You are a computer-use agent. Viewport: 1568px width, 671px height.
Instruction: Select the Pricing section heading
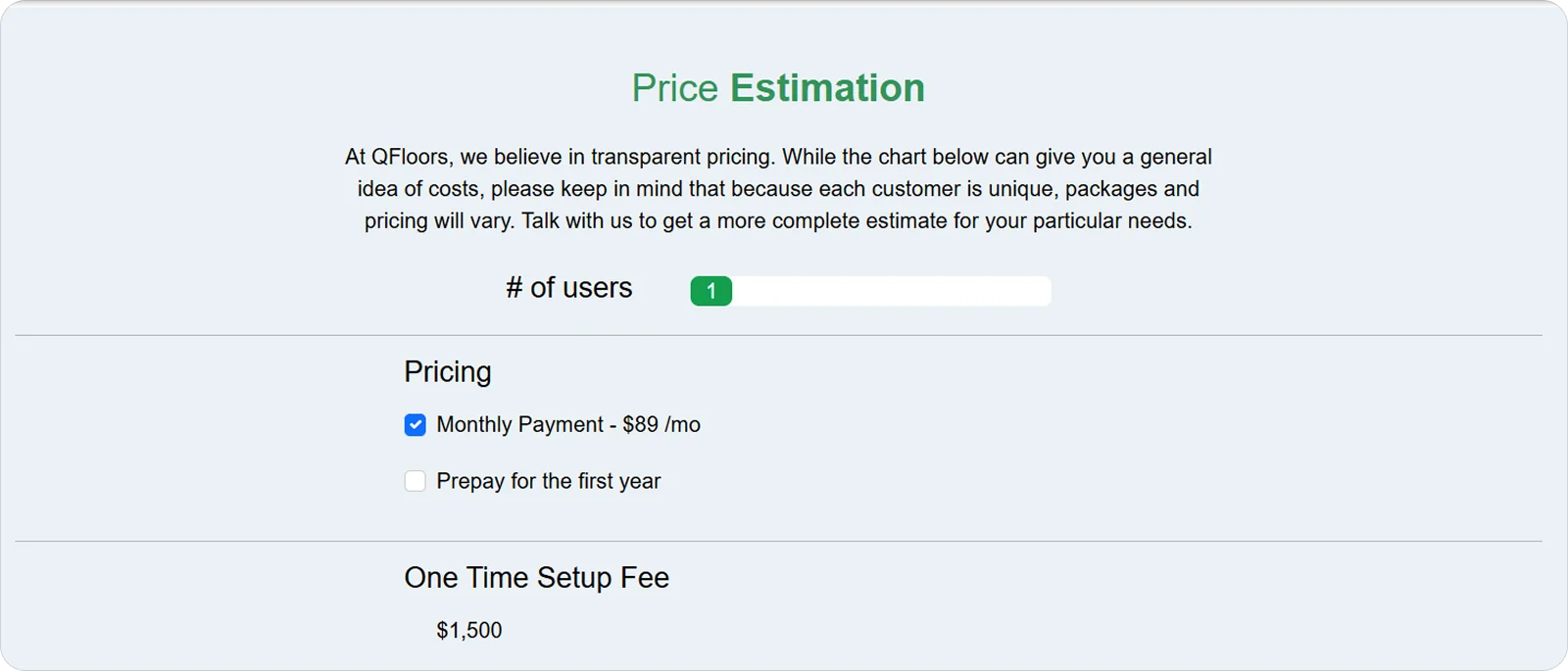[447, 371]
